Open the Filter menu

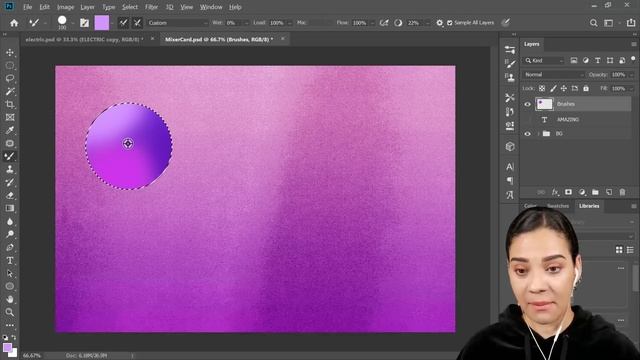coord(151,7)
